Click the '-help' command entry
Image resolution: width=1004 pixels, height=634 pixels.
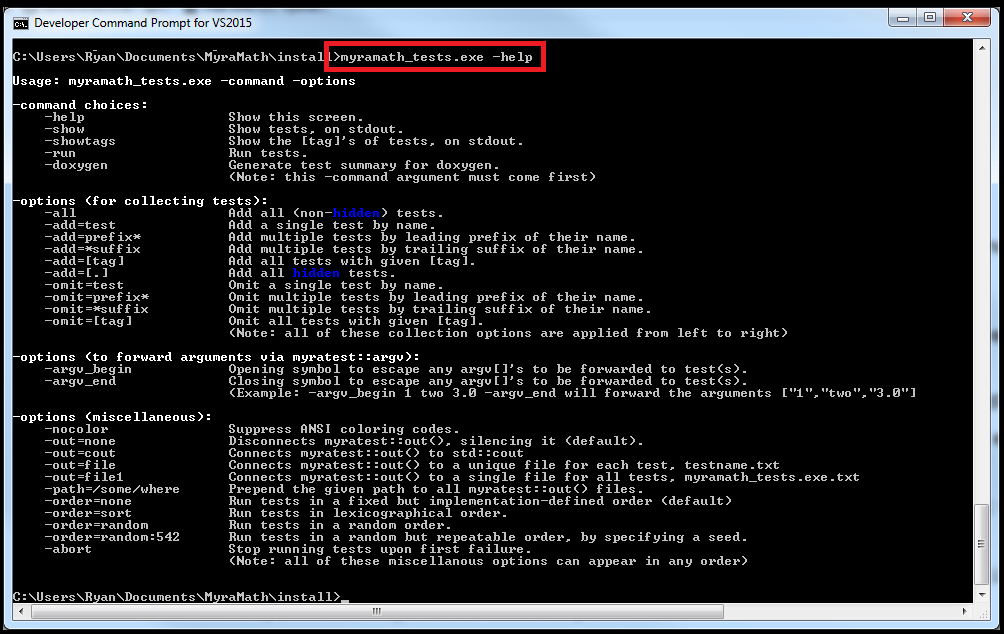coord(64,117)
